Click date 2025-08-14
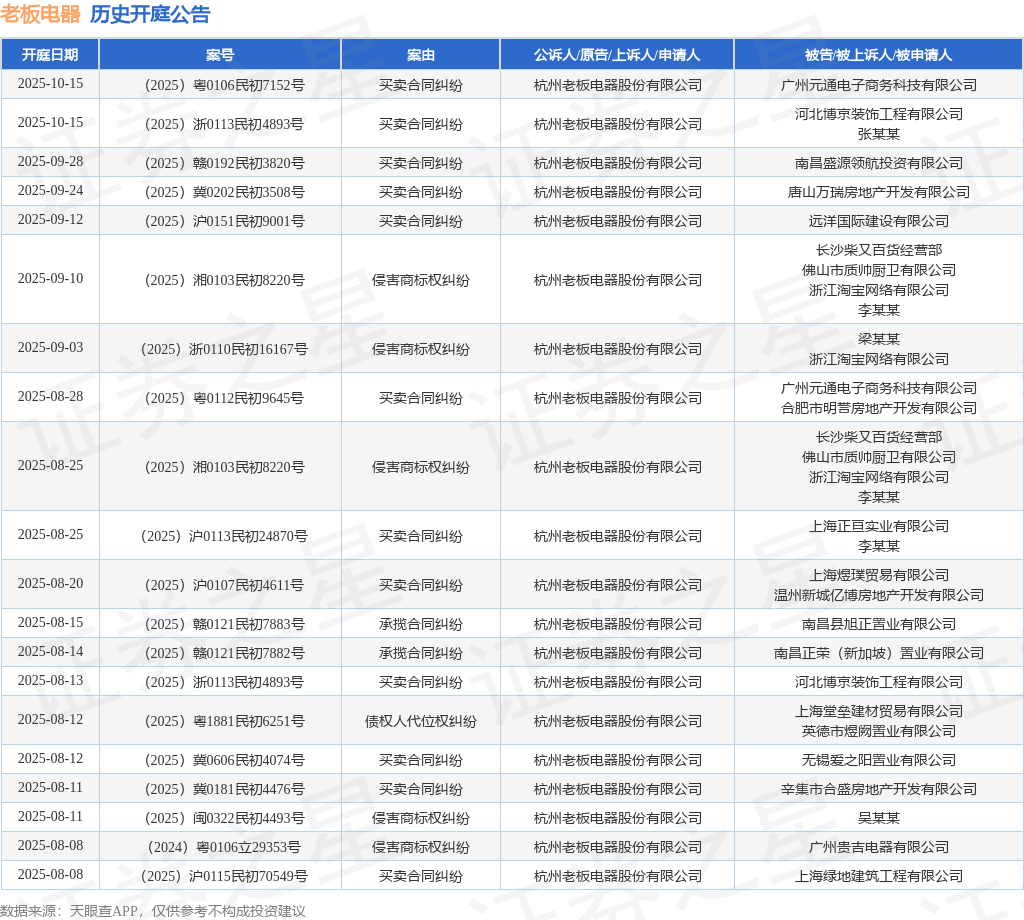Screen dimensions: 1024x920 pos(50,651)
